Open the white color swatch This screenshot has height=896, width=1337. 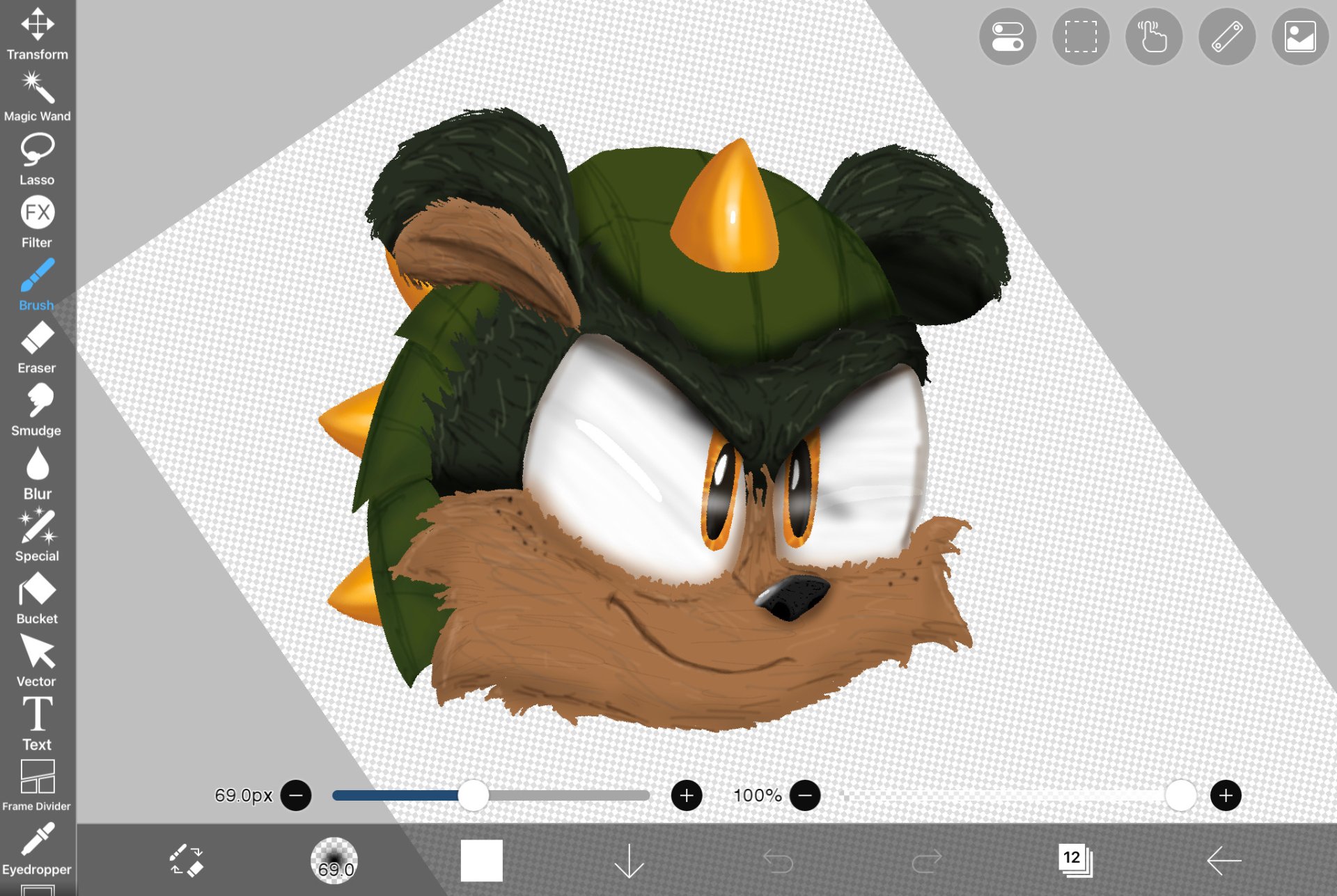pyautogui.click(x=482, y=860)
